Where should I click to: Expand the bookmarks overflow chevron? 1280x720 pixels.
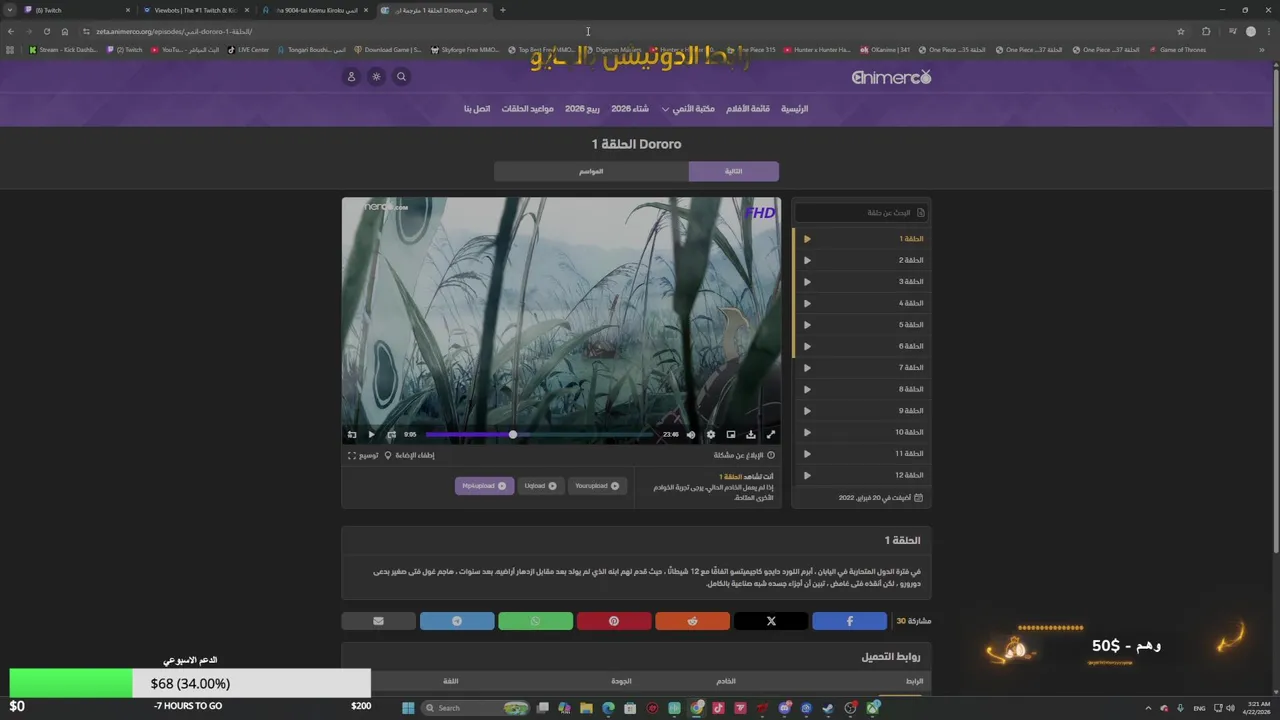coord(1262,50)
